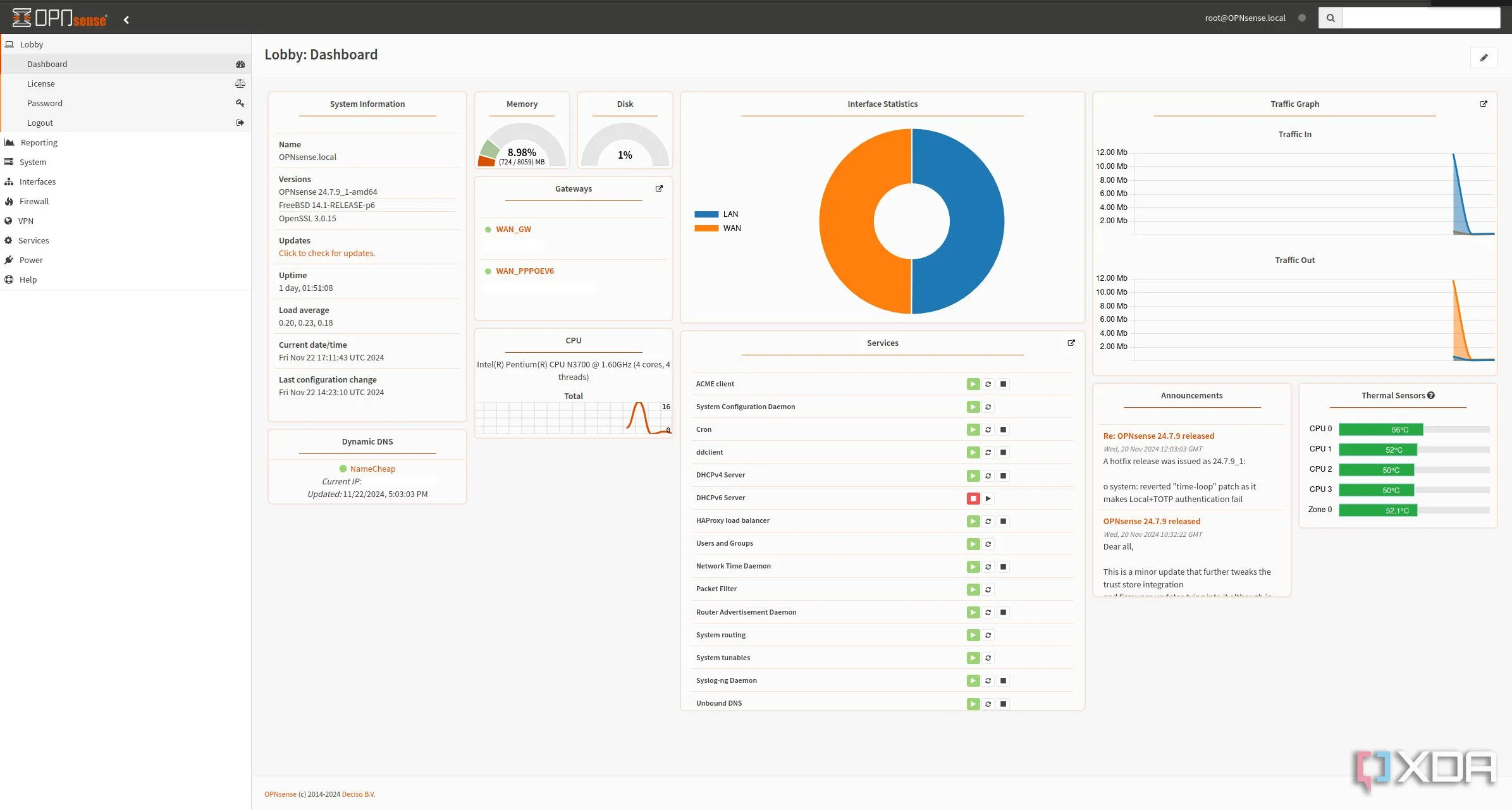Open the 'Re: OPNsense 24.7.9 released' announcement

tap(1158, 436)
